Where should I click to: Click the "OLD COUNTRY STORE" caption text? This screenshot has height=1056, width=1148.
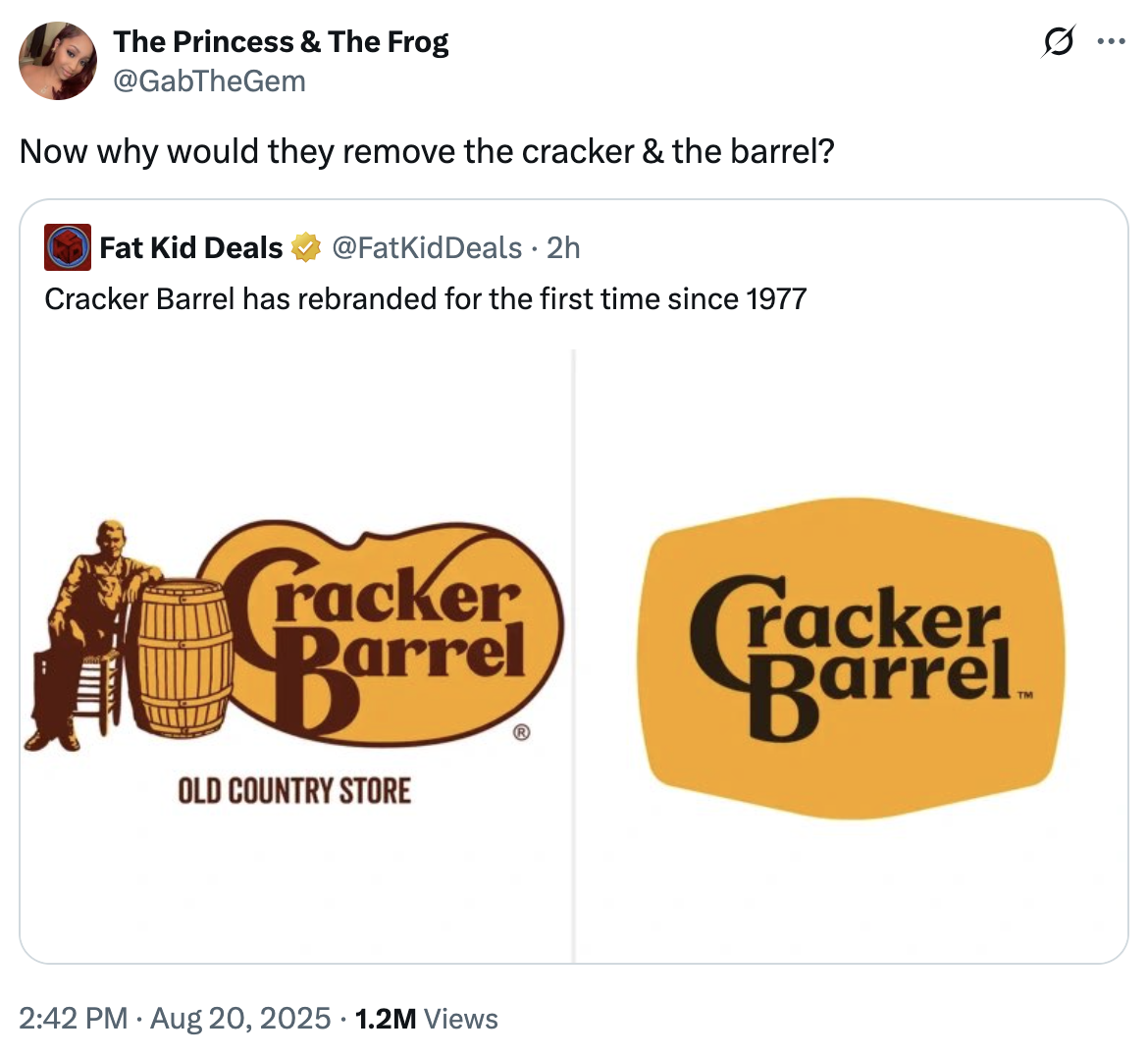(x=294, y=790)
